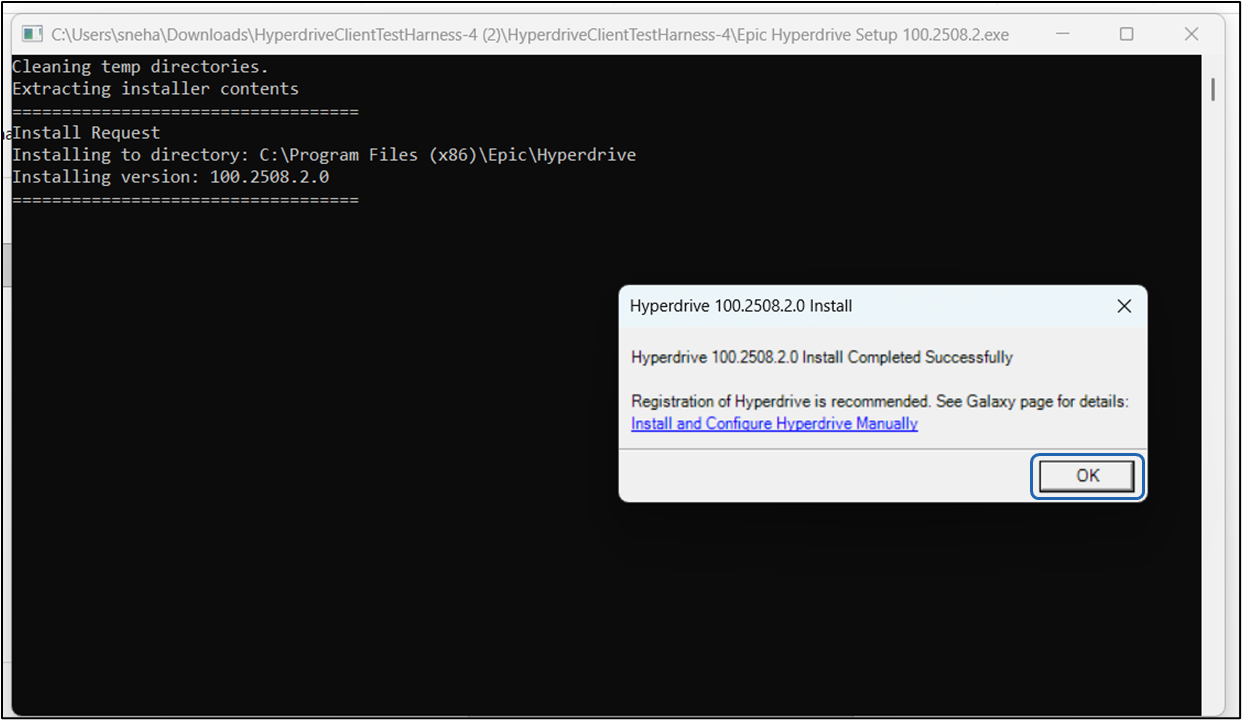Click the 'Installing version: 100.2508.2.0' line

(x=170, y=177)
